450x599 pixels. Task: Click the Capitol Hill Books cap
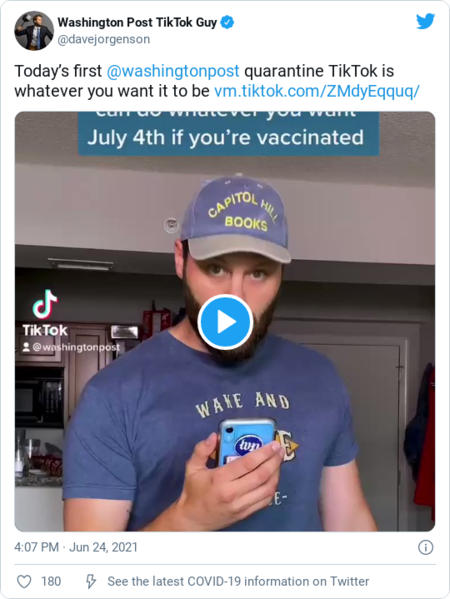(x=236, y=219)
